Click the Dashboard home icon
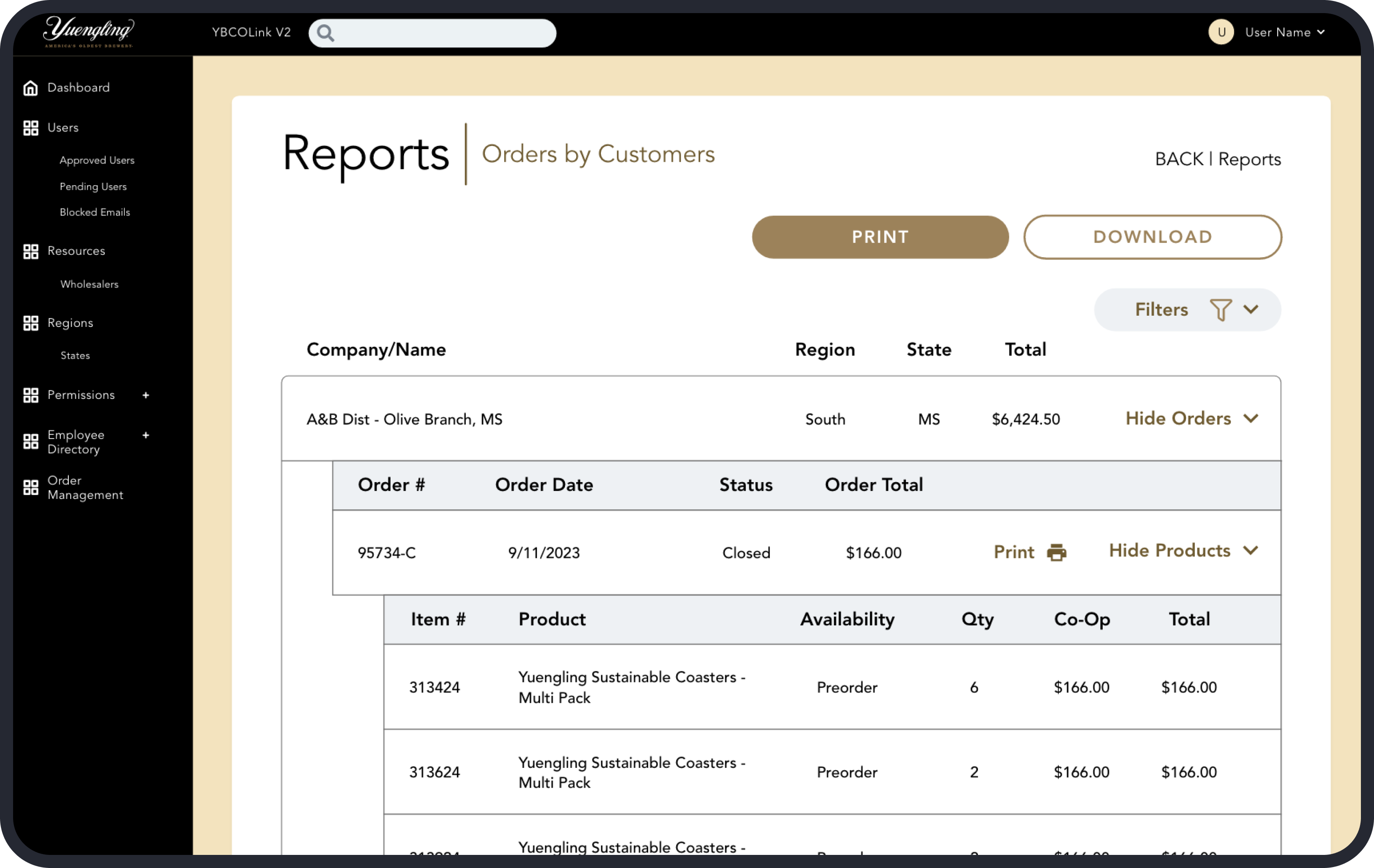Viewport: 1374px width, 868px height. pyautogui.click(x=31, y=88)
